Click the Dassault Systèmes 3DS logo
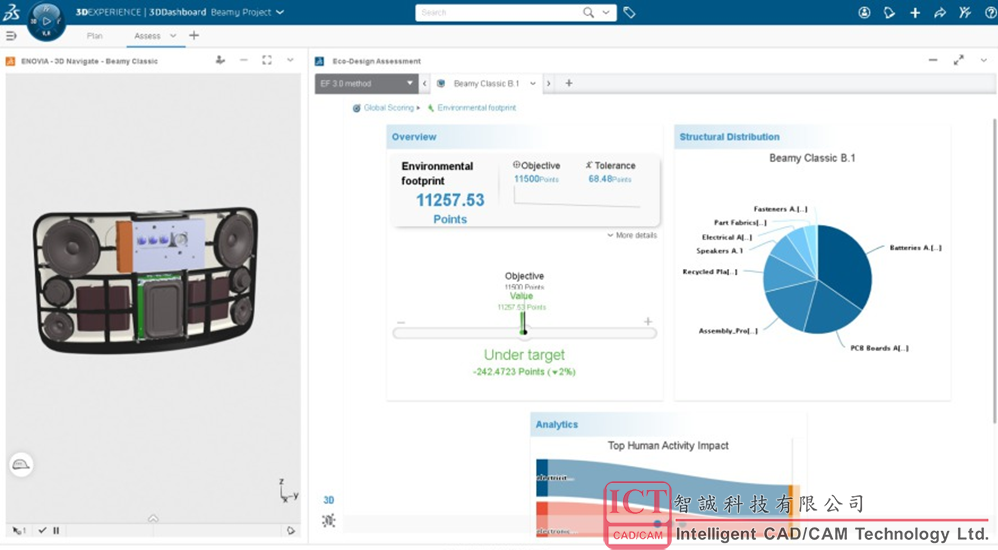Image resolution: width=998 pixels, height=550 pixels. [11, 12]
